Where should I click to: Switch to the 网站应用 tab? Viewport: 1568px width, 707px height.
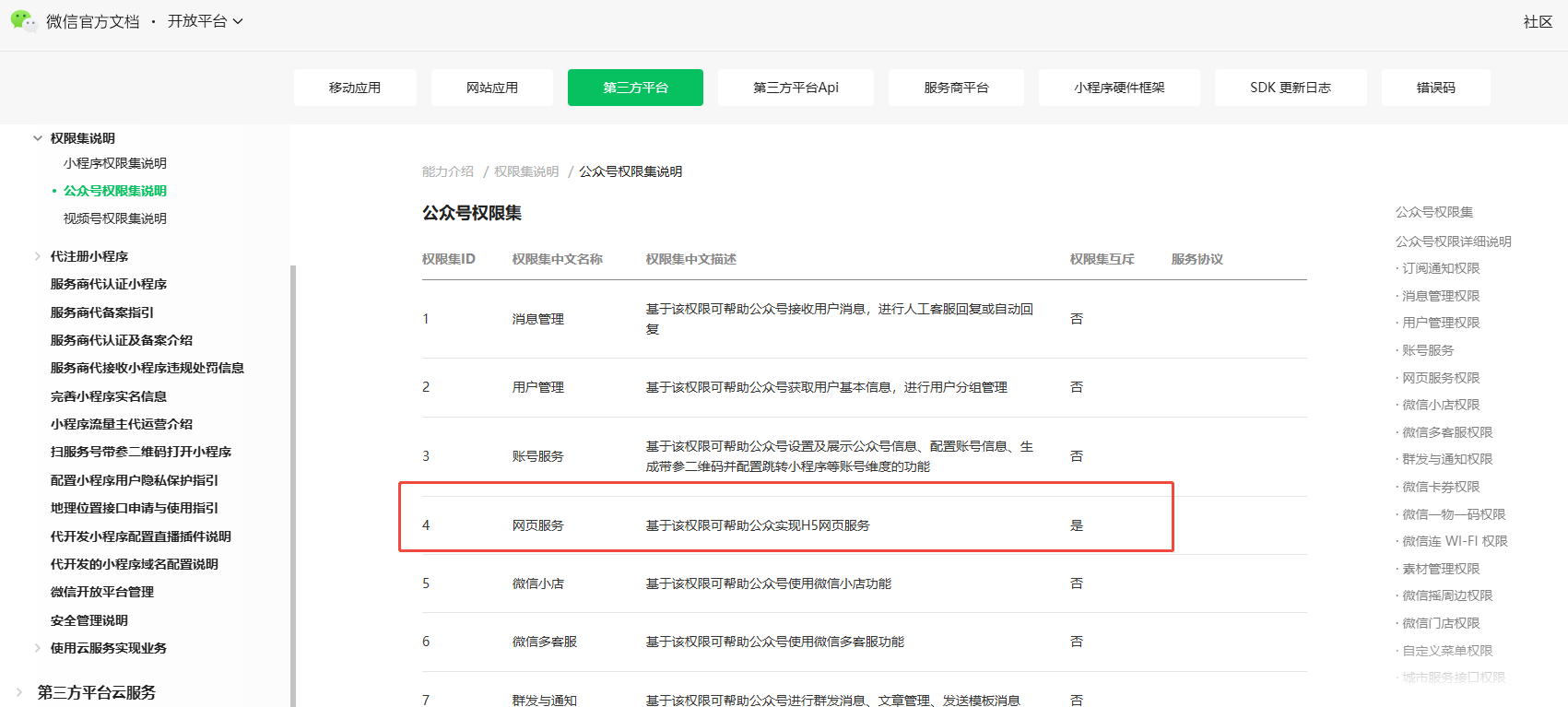coord(492,88)
